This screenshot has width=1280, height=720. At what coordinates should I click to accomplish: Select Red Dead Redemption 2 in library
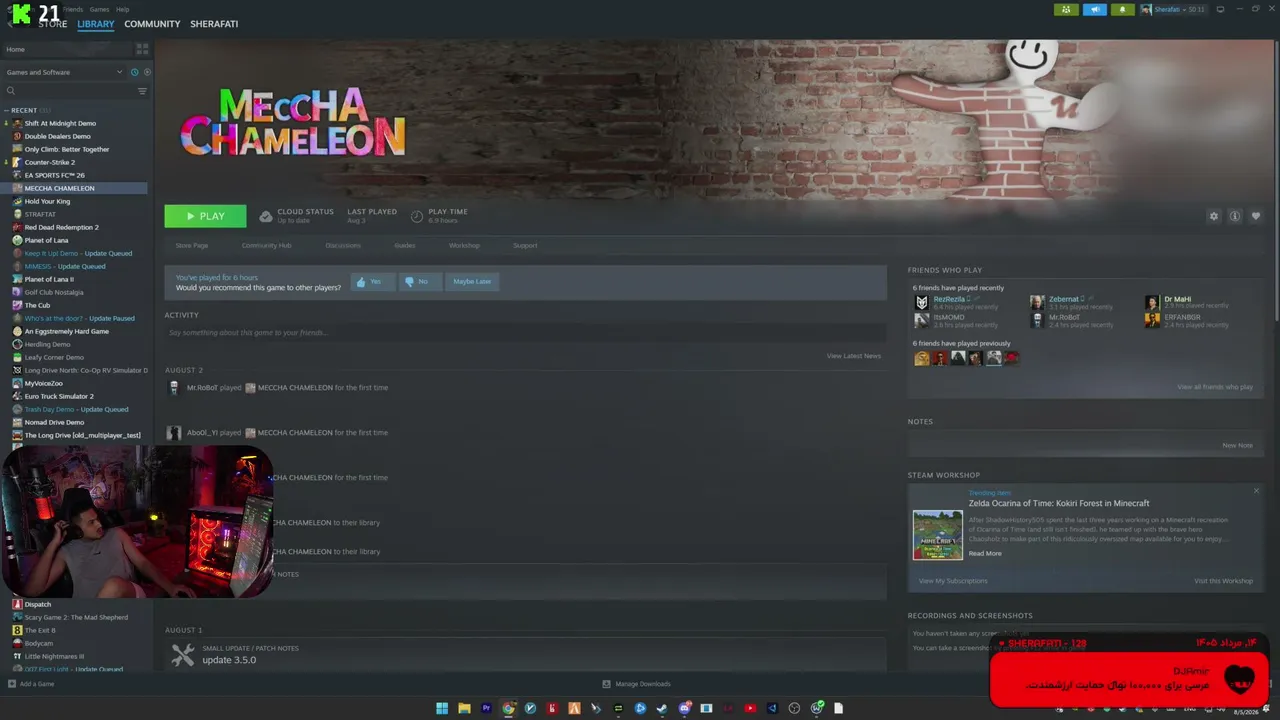62,227
